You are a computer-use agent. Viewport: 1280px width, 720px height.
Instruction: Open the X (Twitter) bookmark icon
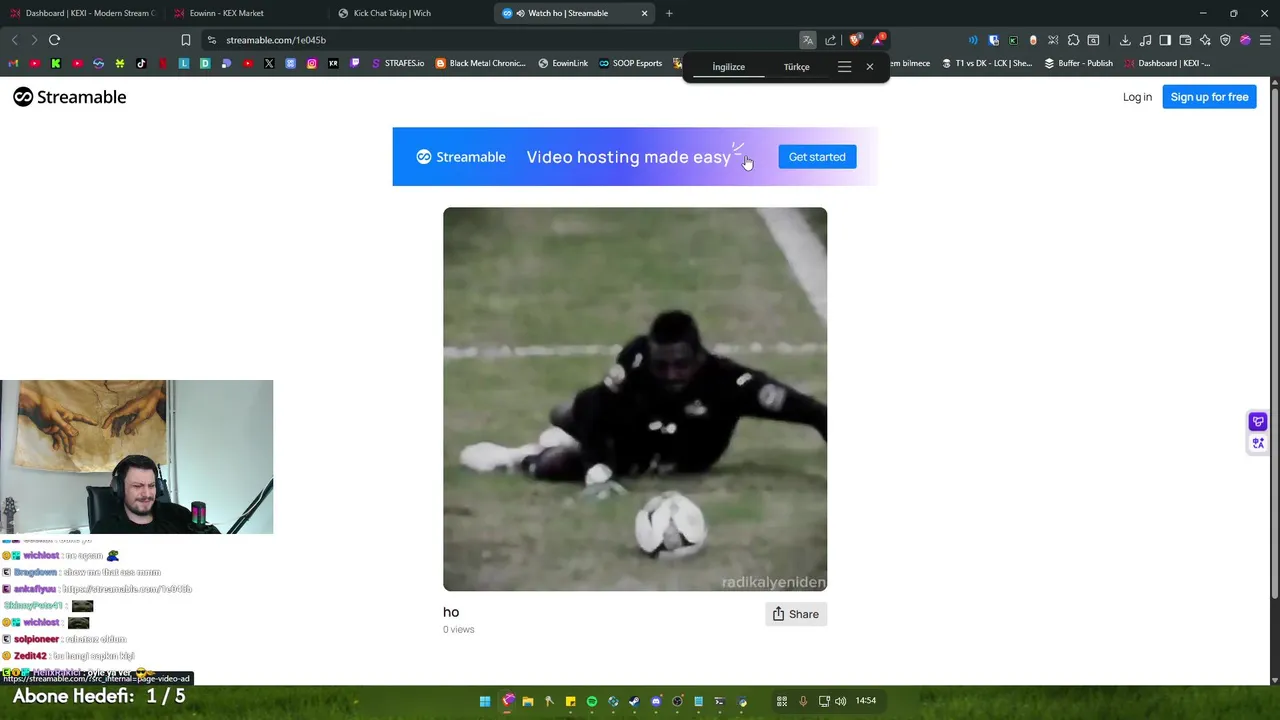coord(269,63)
